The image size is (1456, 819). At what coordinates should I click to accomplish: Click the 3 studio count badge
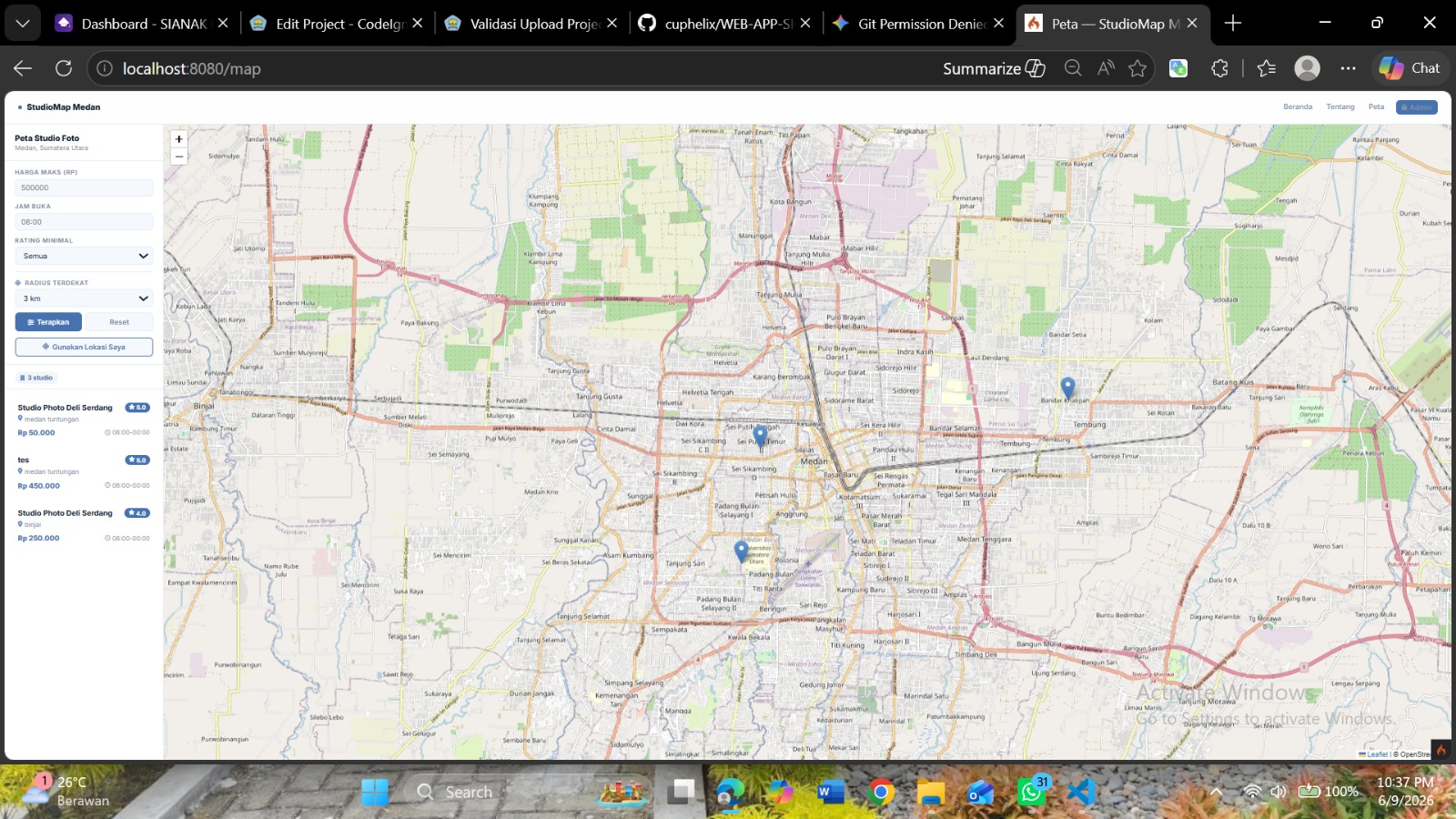pos(36,378)
